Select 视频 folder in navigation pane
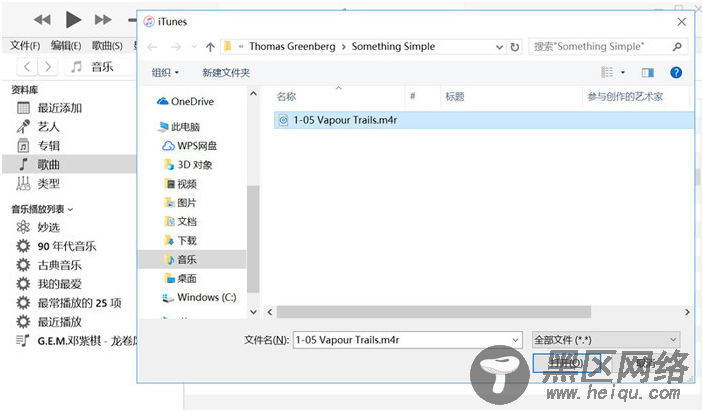Image resolution: width=702 pixels, height=410 pixels. (x=181, y=184)
